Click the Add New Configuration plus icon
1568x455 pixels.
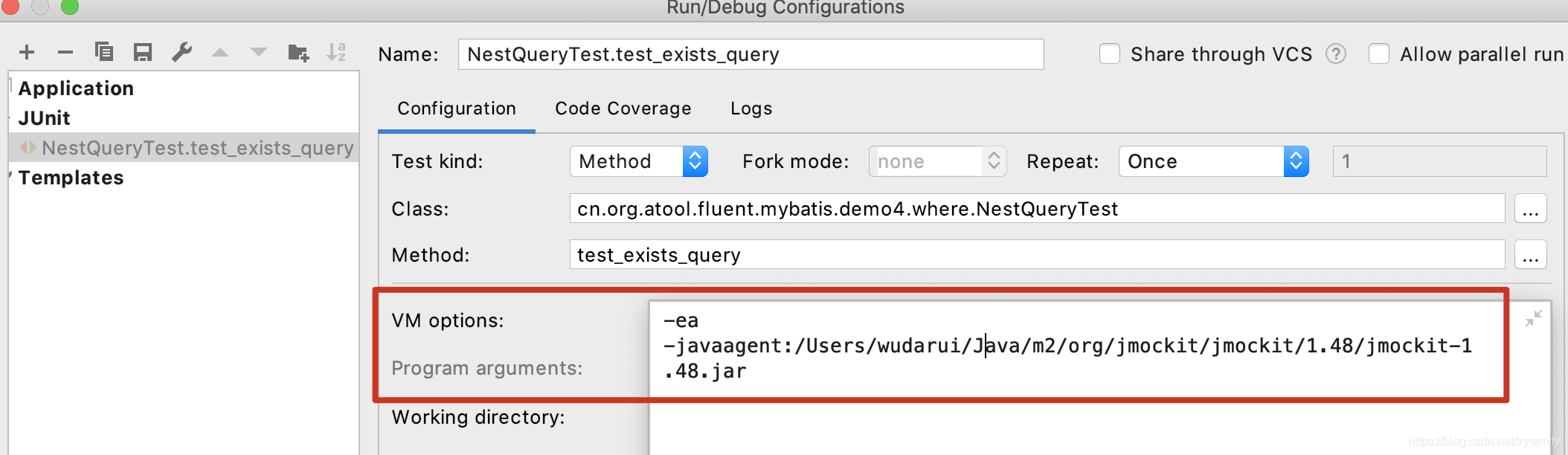[27, 52]
